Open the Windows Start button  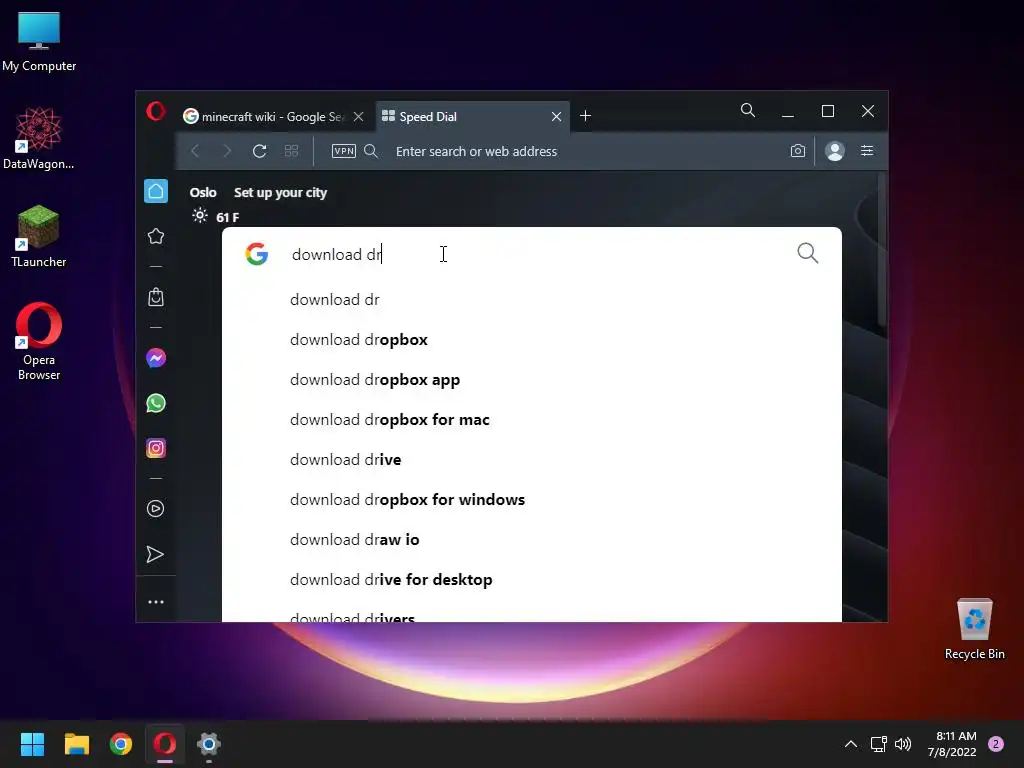pyautogui.click(x=32, y=744)
